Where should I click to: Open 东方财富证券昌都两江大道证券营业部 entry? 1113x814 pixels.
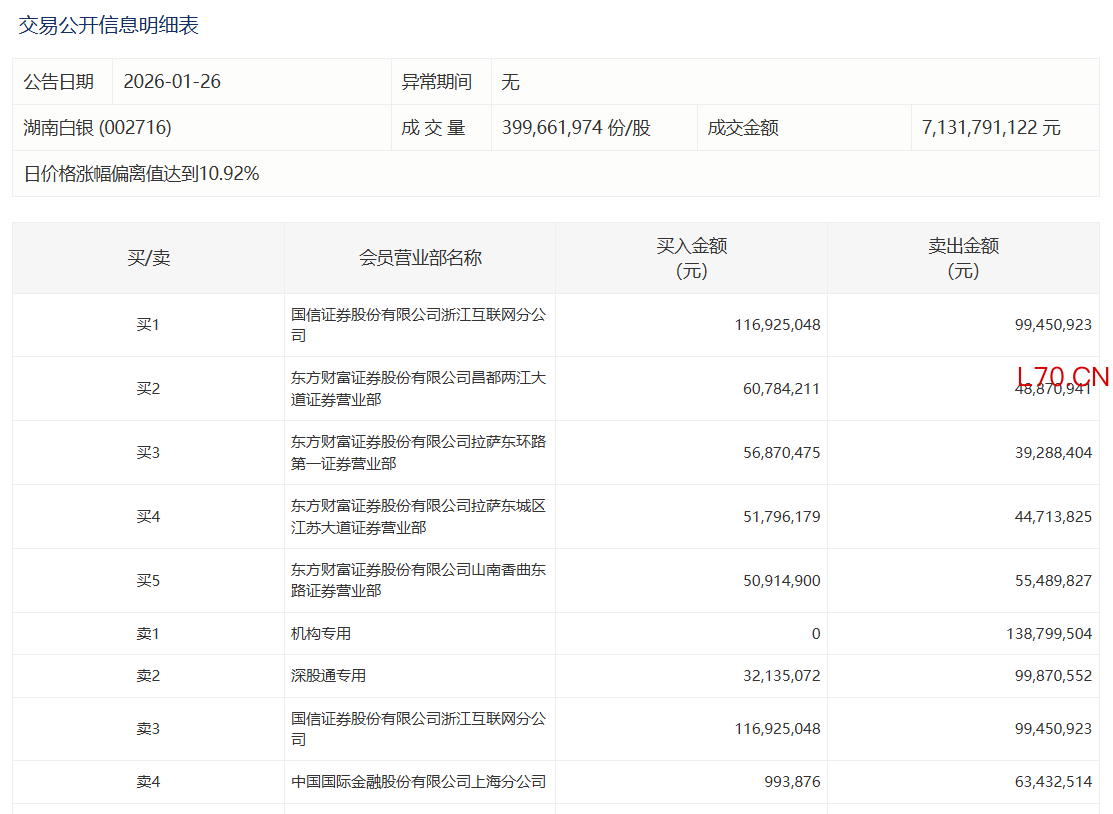click(x=418, y=389)
